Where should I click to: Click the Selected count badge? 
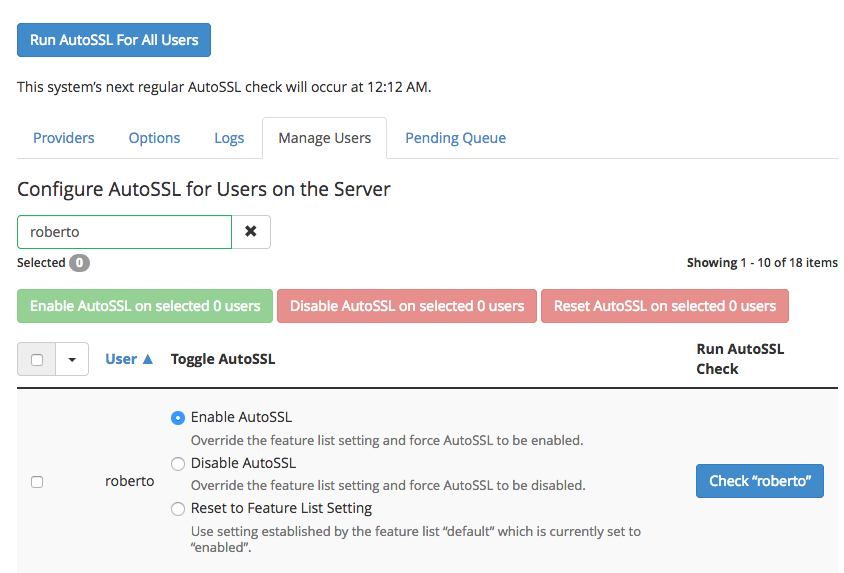(x=79, y=263)
